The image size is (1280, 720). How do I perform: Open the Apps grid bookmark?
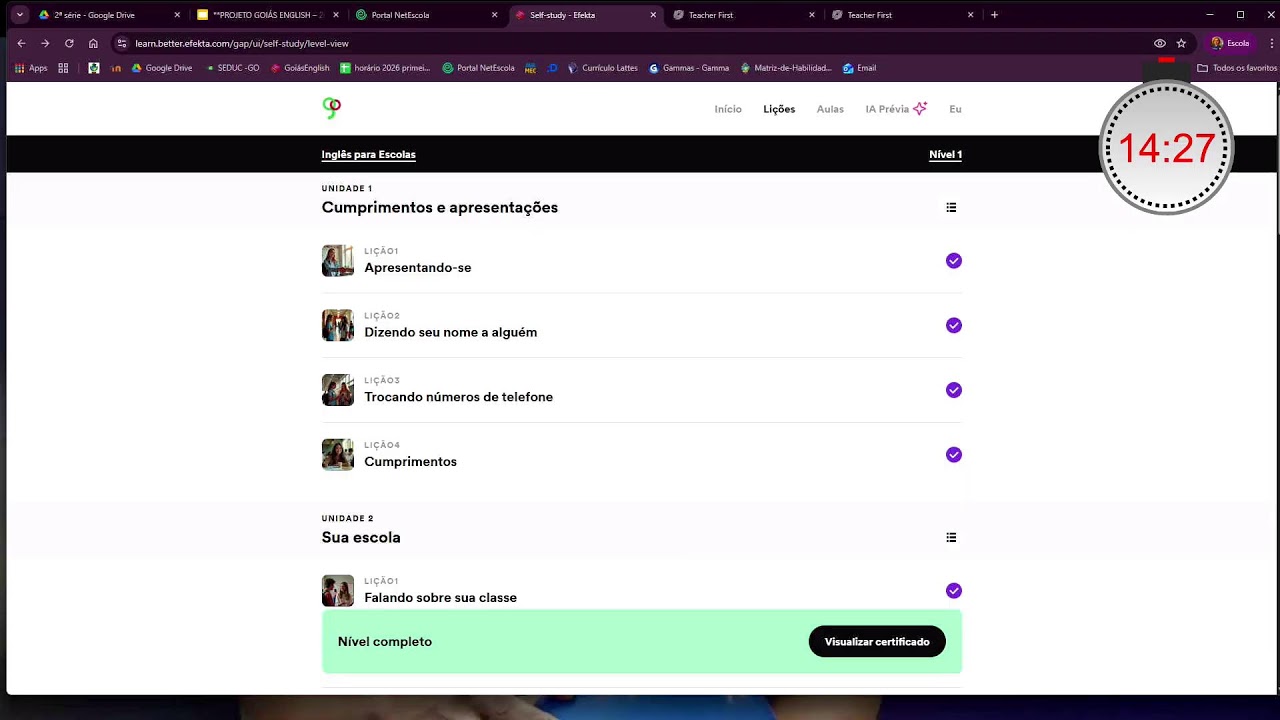31,68
